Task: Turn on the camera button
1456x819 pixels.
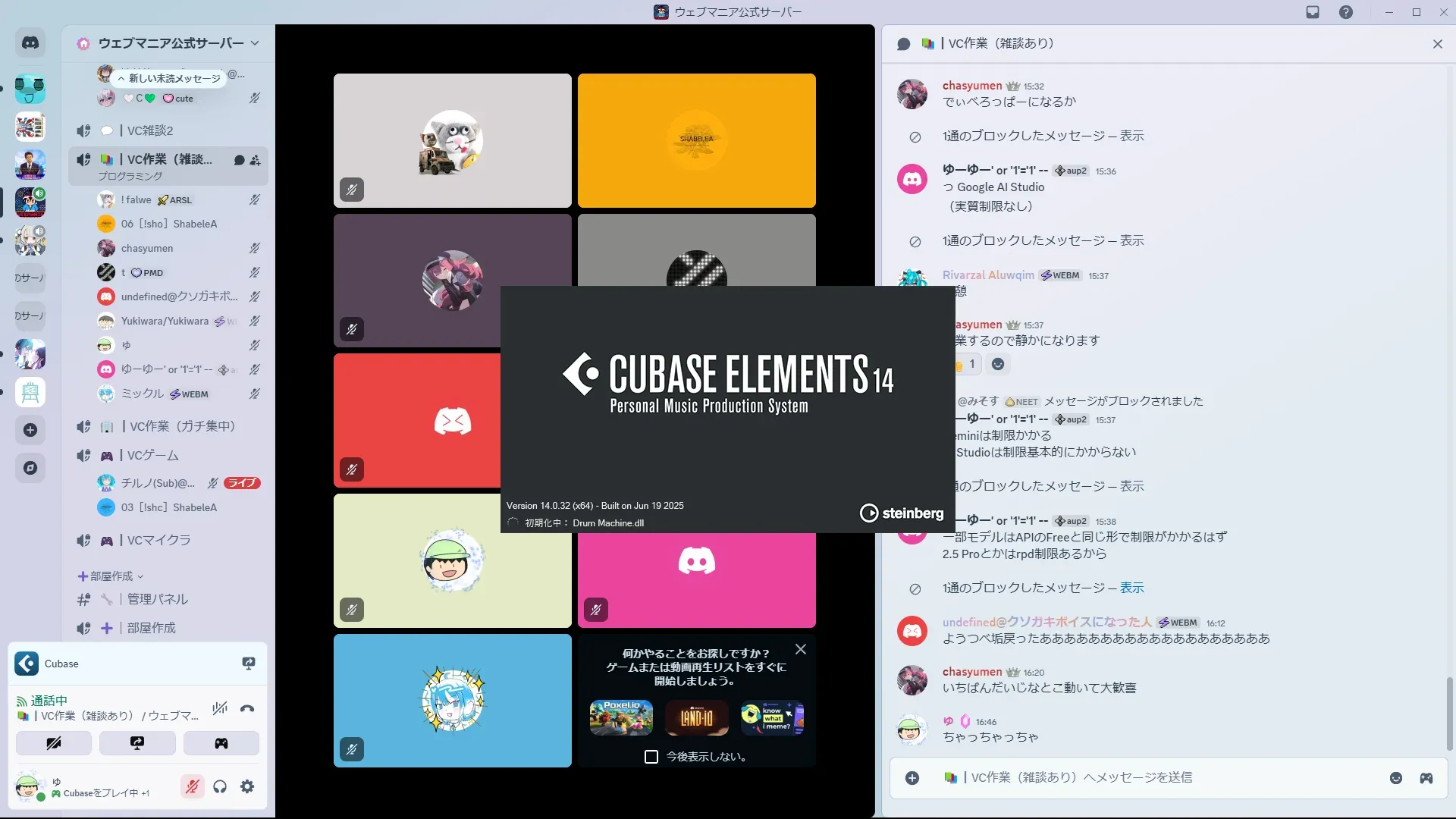Action: 54,743
